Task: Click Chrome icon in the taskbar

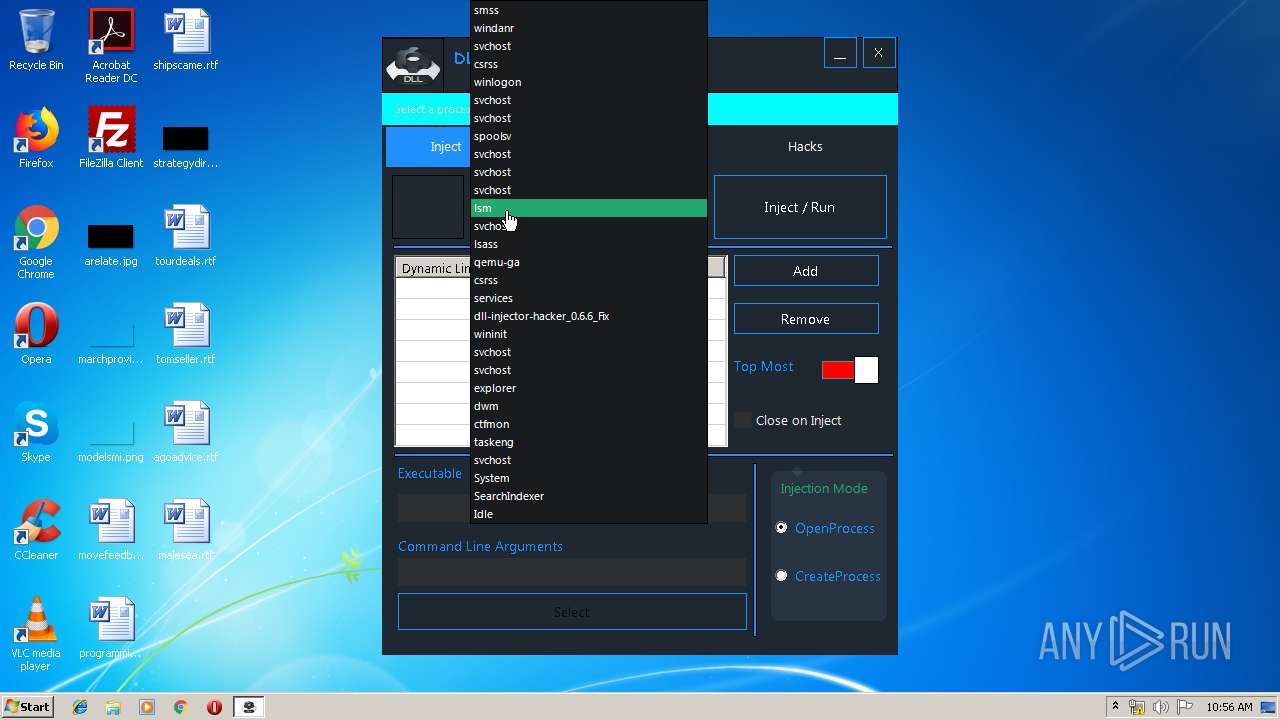Action: [180, 707]
